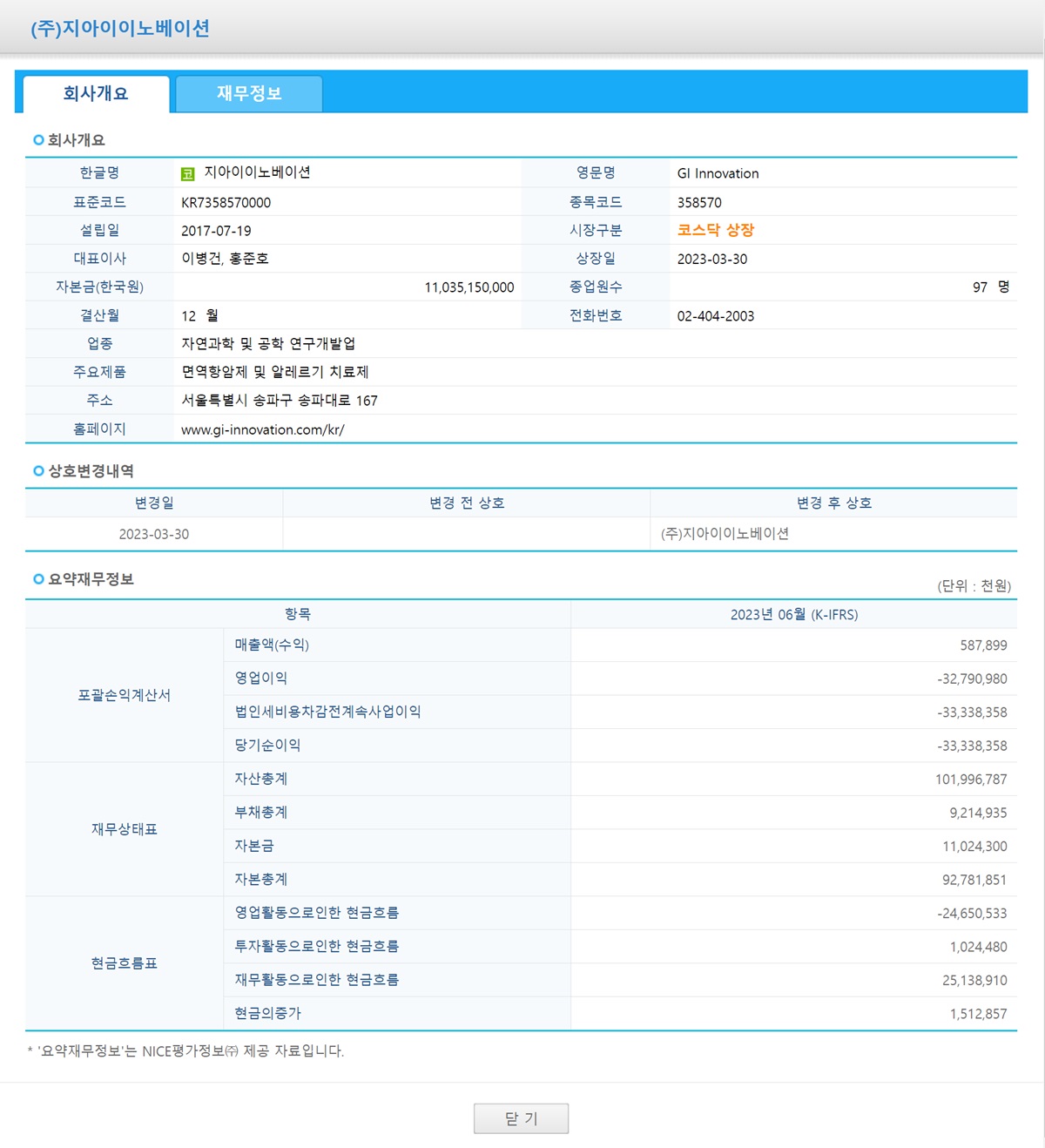Select the founding date 2017-07-19

pyautogui.click(x=216, y=231)
